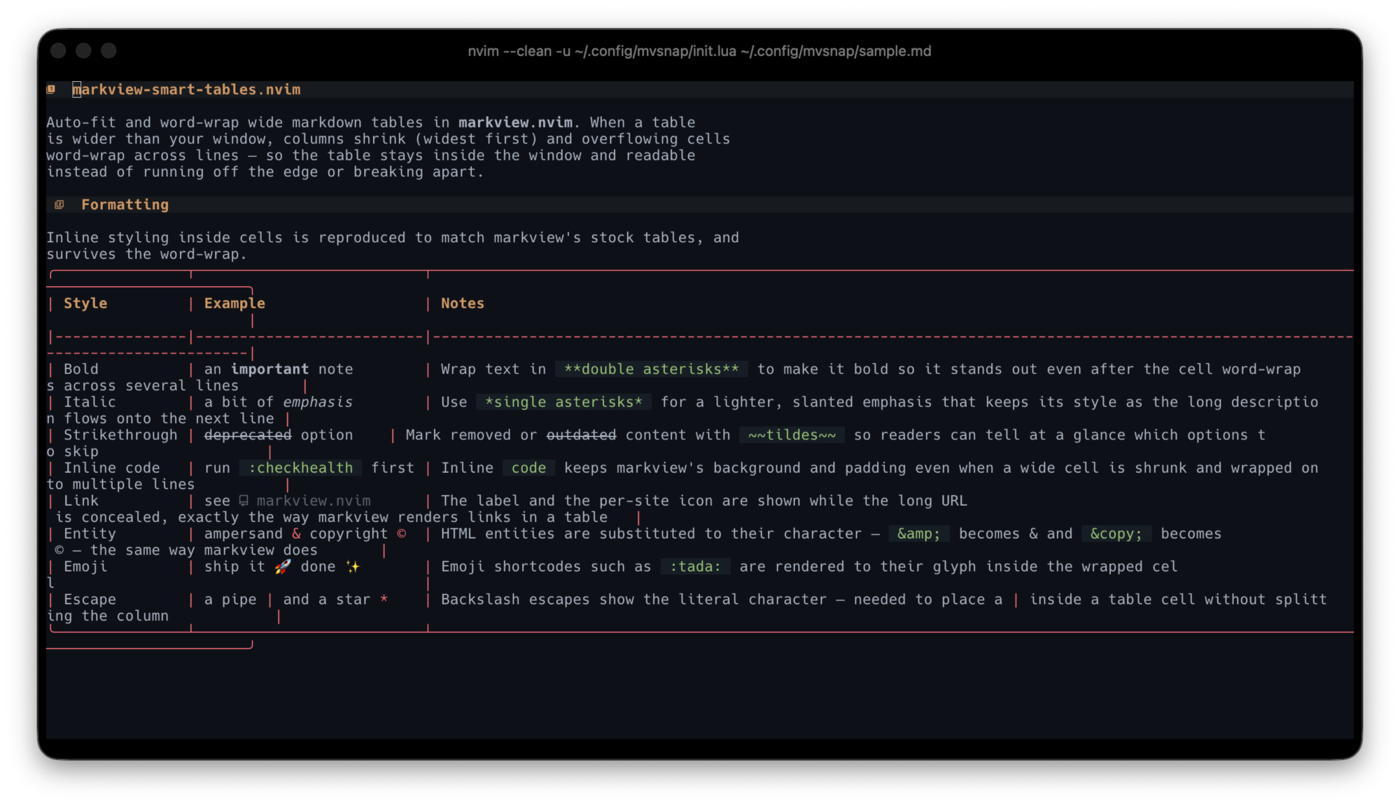Viewport: 1400px width, 806px height.
Task: Close the nvim terminal window
Action: click(x=59, y=51)
